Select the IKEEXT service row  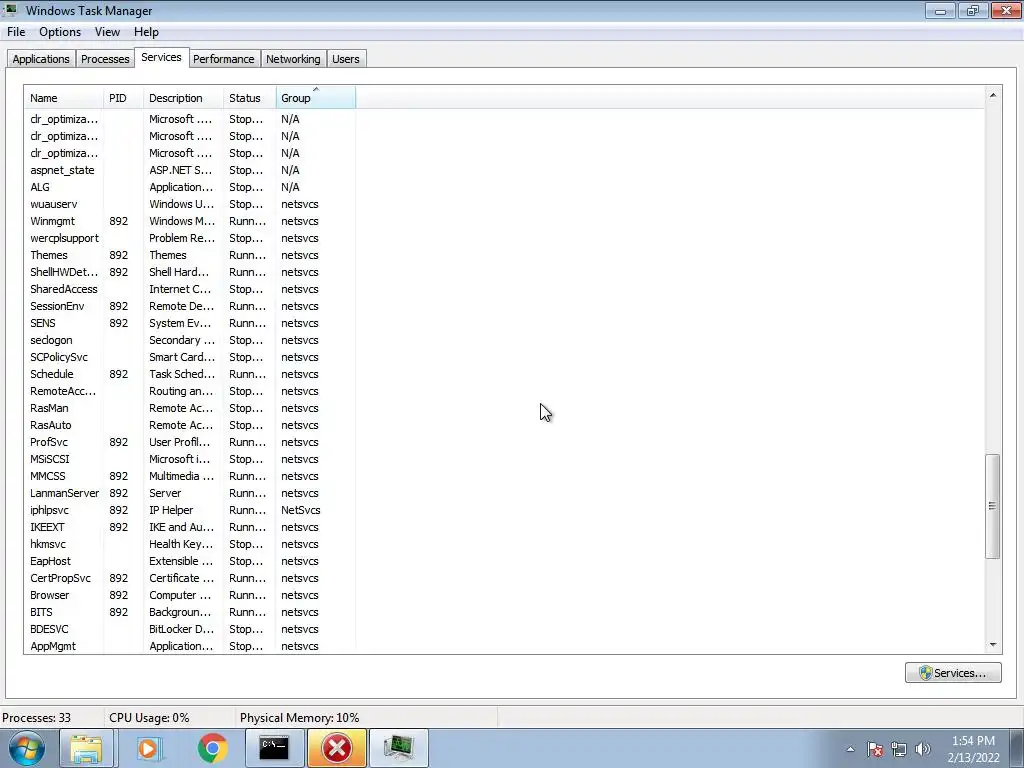coord(189,526)
